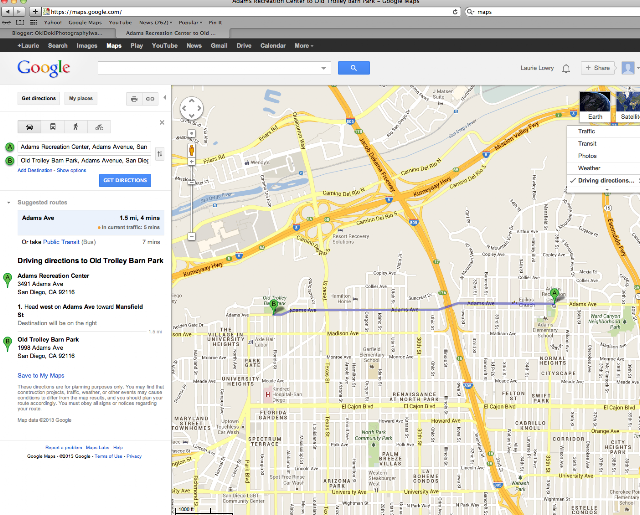Swap start and end points icon
The height and width of the screenshot is (515, 640).
pos(160,154)
